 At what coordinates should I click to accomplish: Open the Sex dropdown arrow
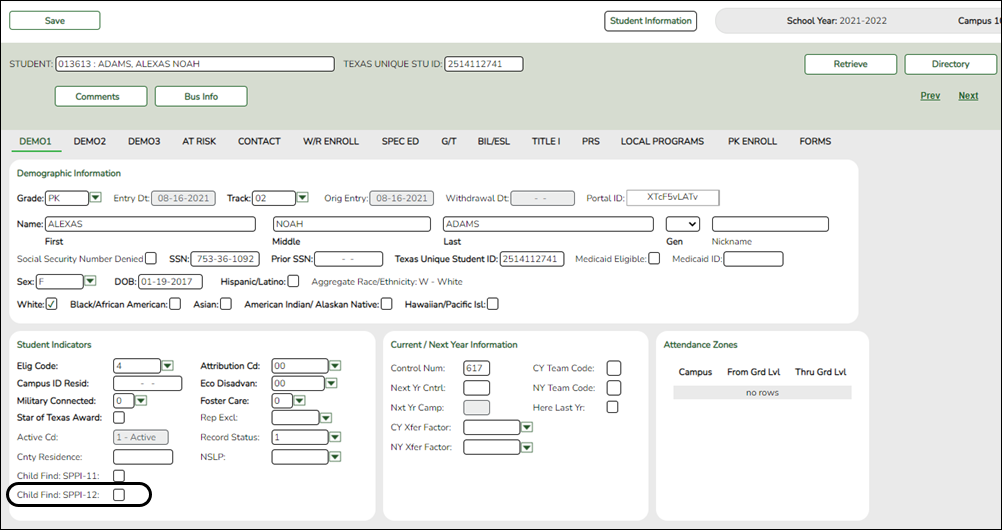click(90, 281)
